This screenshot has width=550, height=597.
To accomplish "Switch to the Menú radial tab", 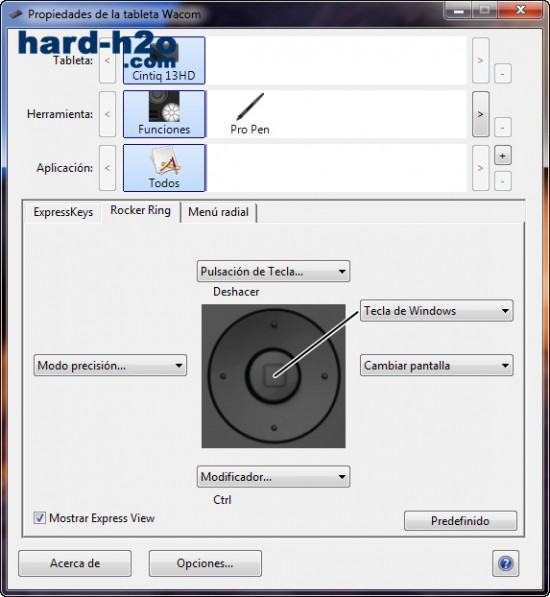I will pos(218,212).
